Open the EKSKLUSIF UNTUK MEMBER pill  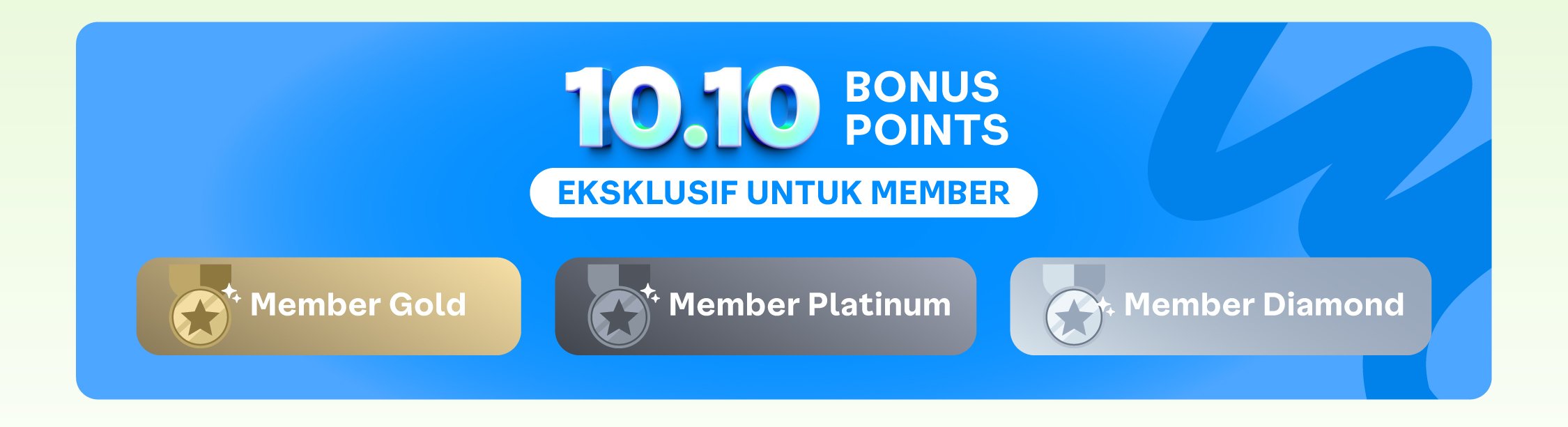point(784,193)
